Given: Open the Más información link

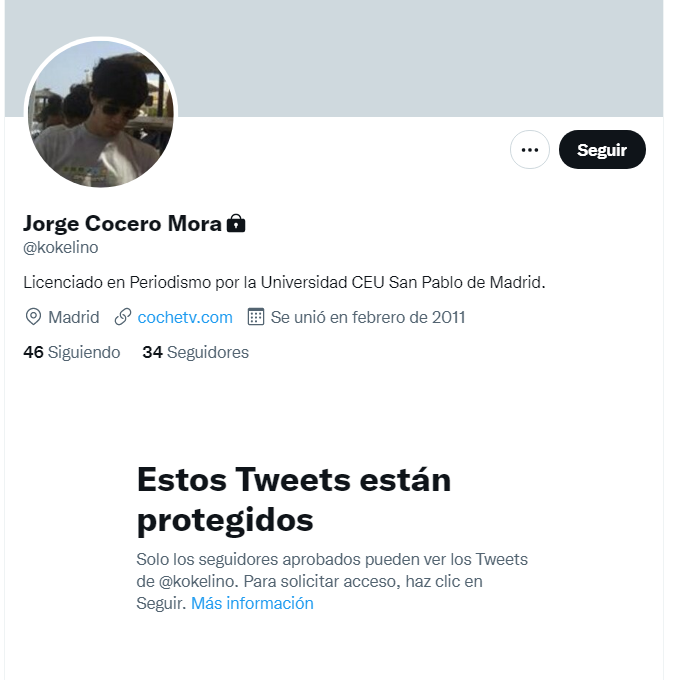Looking at the screenshot, I should [x=252, y=603].
